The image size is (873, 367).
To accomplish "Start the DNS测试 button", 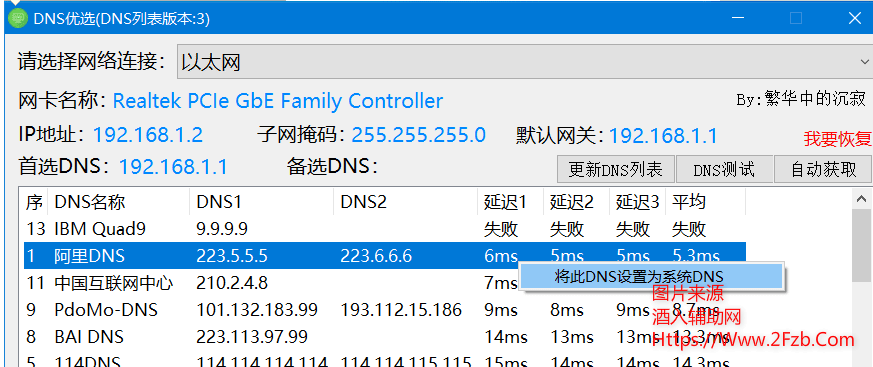I will (x=724, y=169).
